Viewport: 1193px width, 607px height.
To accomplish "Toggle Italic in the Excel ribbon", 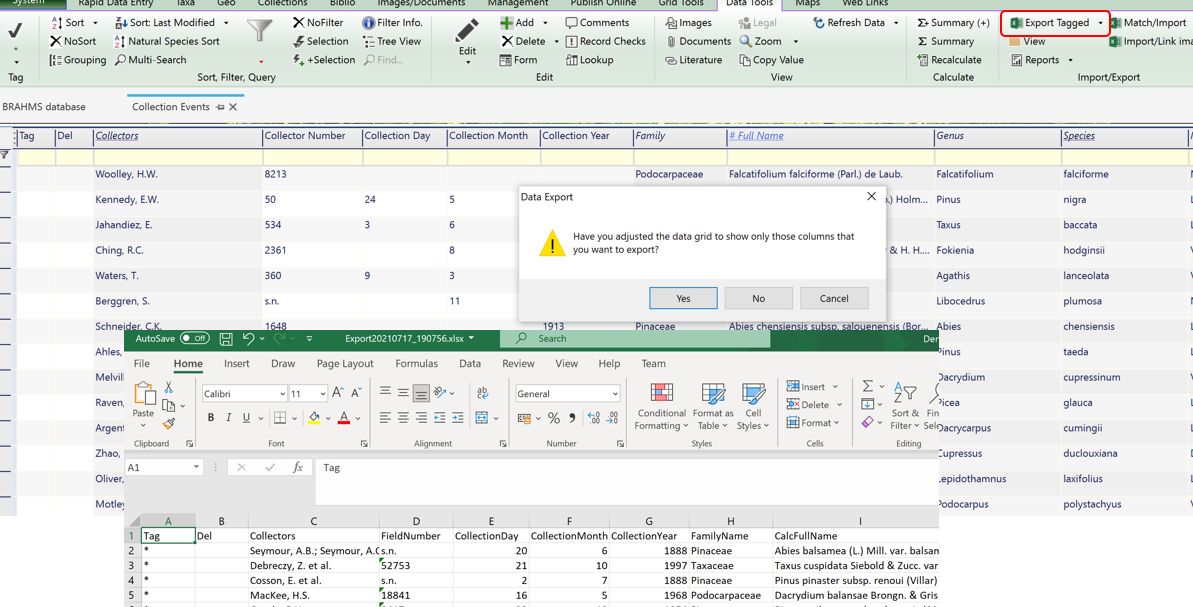I will [229, 418].
